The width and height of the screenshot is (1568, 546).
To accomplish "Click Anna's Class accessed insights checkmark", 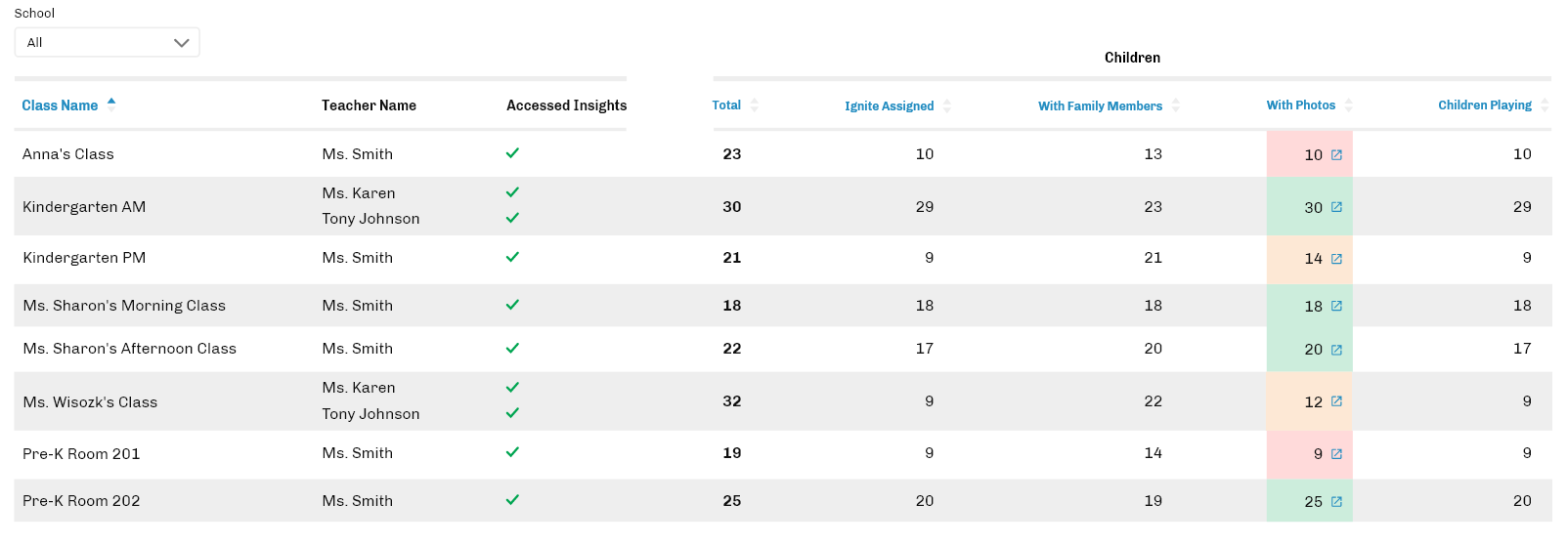I will 512,153.
